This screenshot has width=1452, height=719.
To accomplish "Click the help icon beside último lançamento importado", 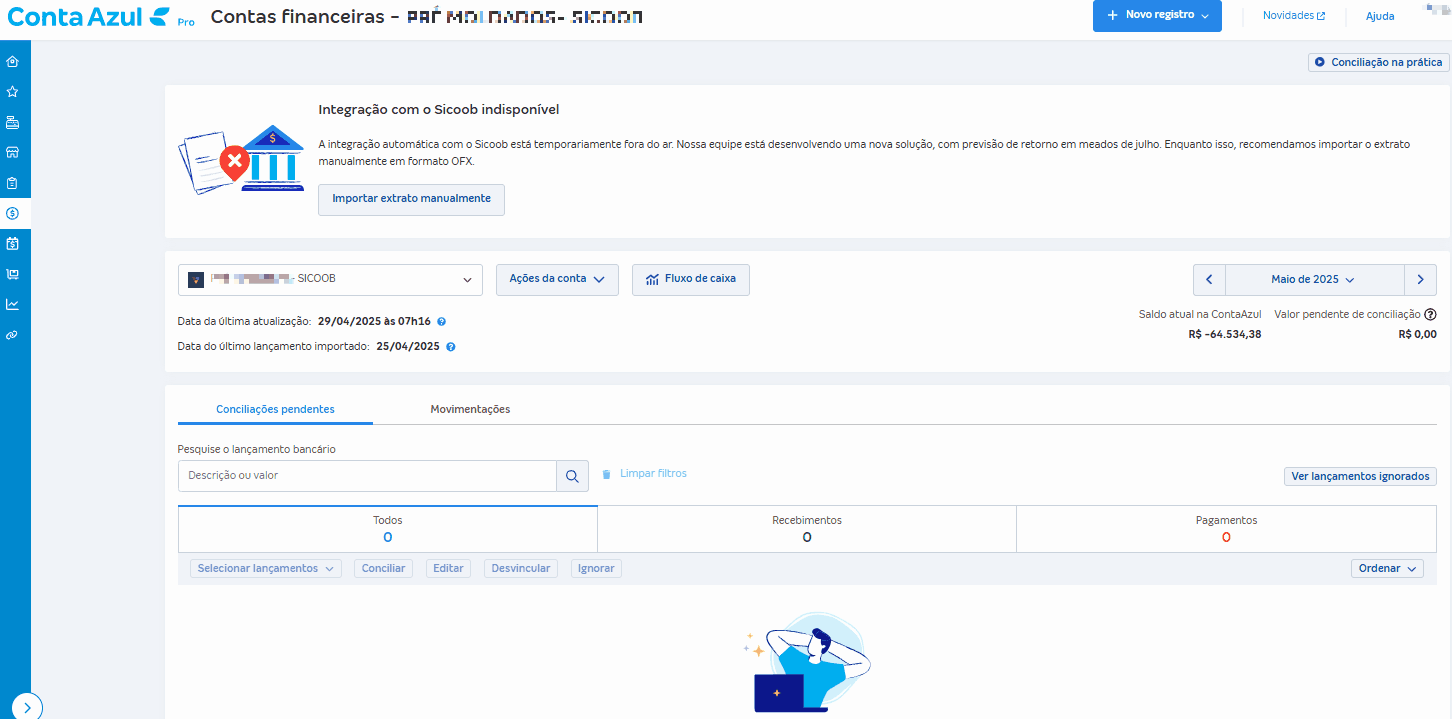I will tap(451, 347).
